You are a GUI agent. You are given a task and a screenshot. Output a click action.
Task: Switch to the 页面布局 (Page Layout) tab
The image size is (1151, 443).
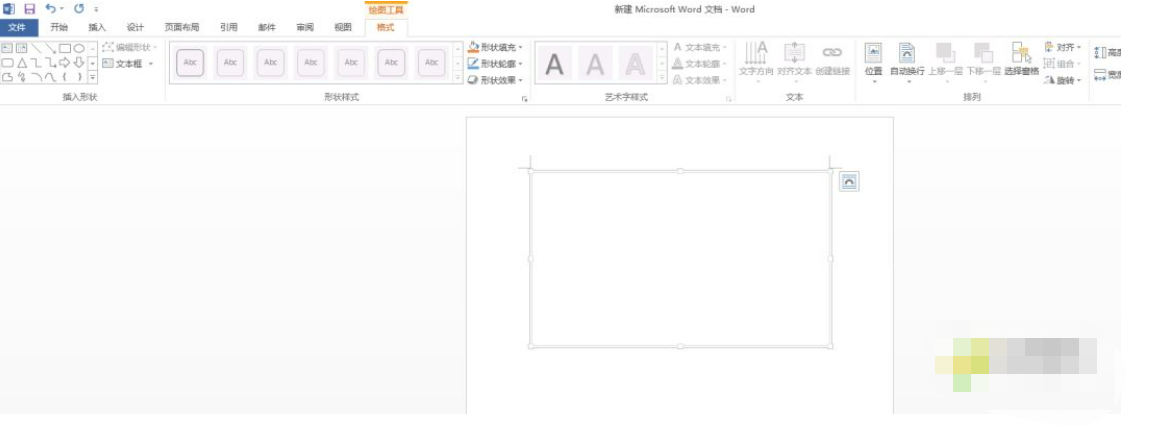click(182, 28)
